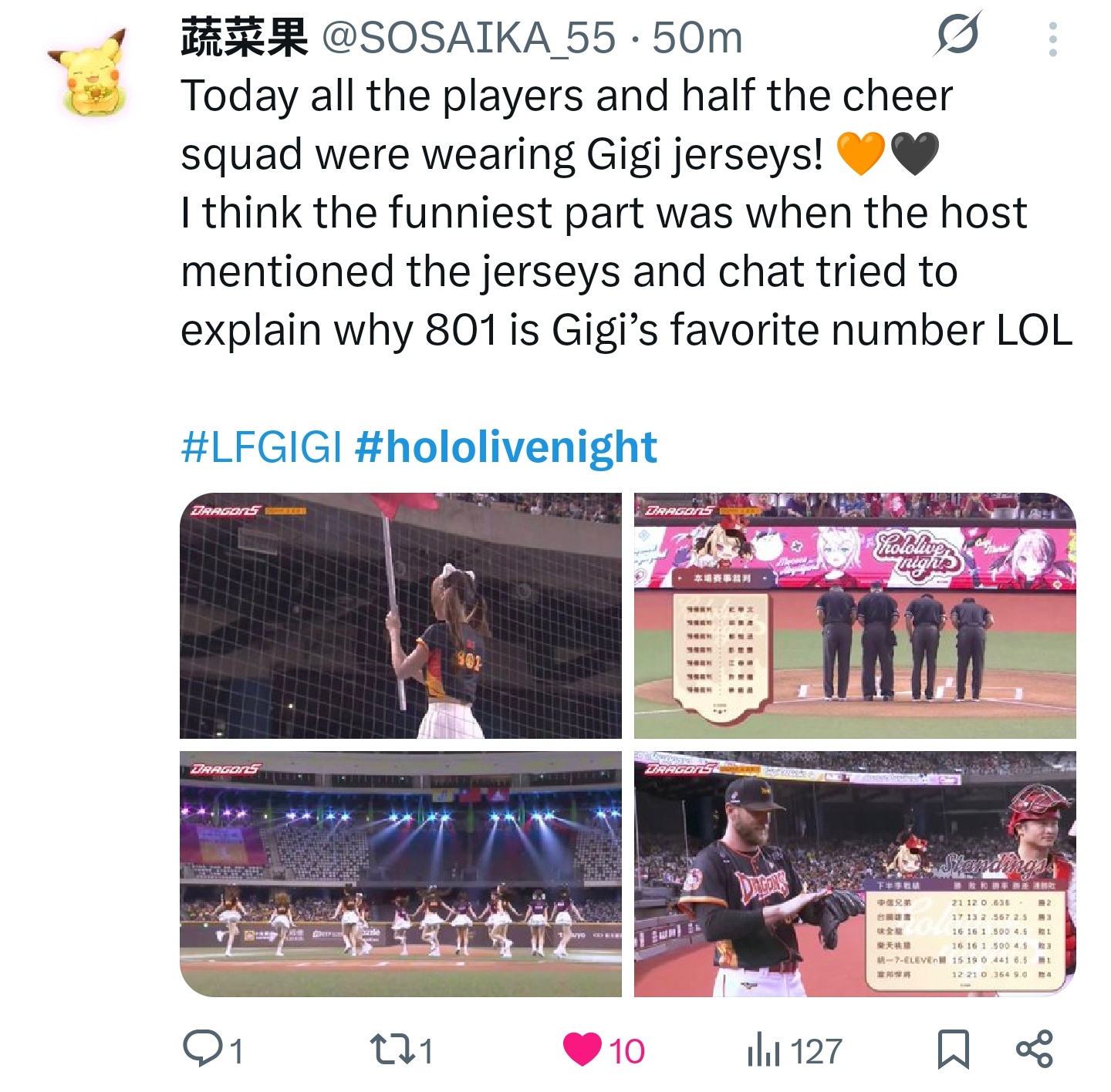Image resolution: width=1111 pixels, height=1092 pixels.
Task: Open Dragons pitcher standings photo
Action: click(855, 874)
